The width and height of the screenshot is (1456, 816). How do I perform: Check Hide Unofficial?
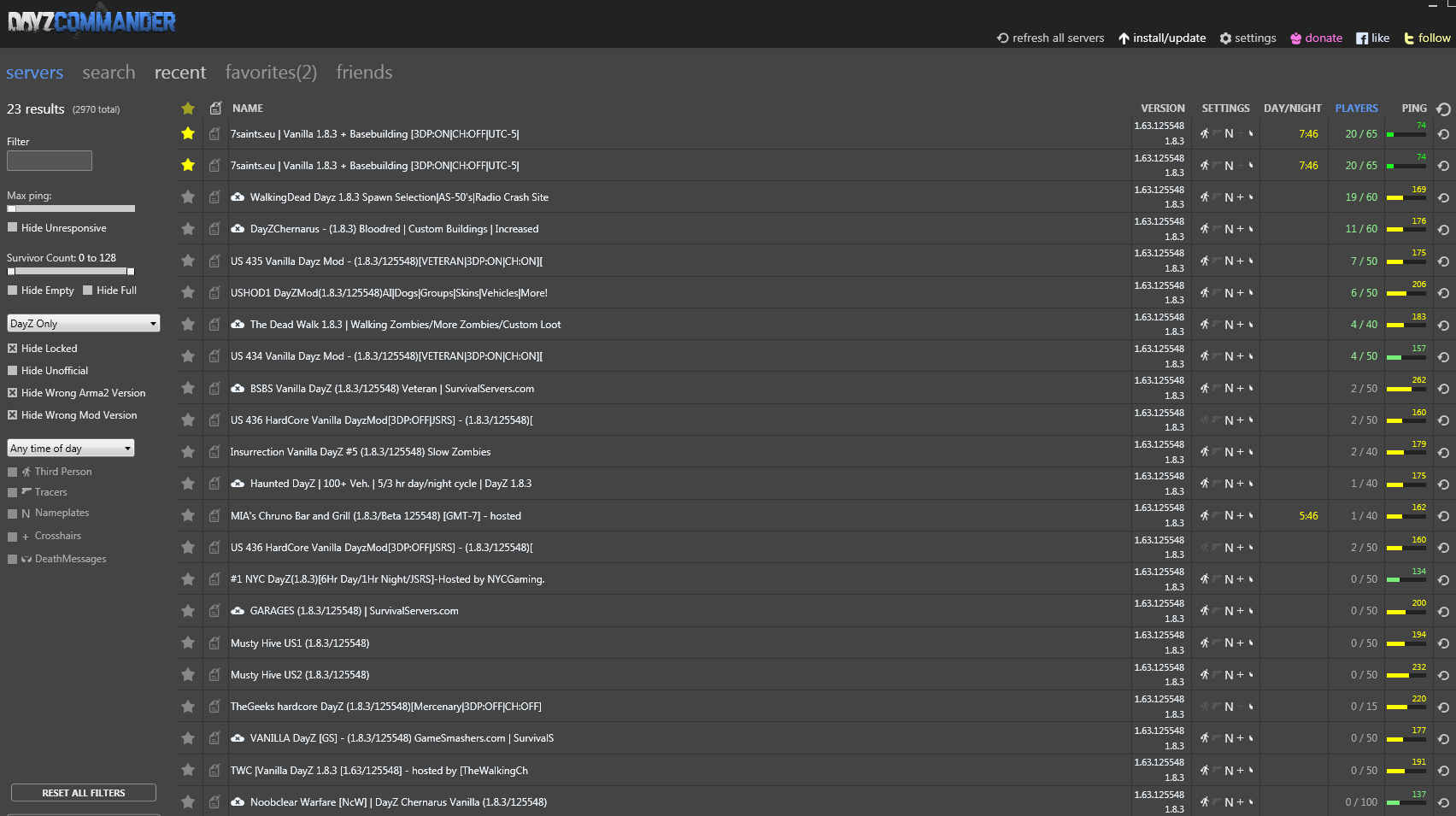[x=12, y=371]
